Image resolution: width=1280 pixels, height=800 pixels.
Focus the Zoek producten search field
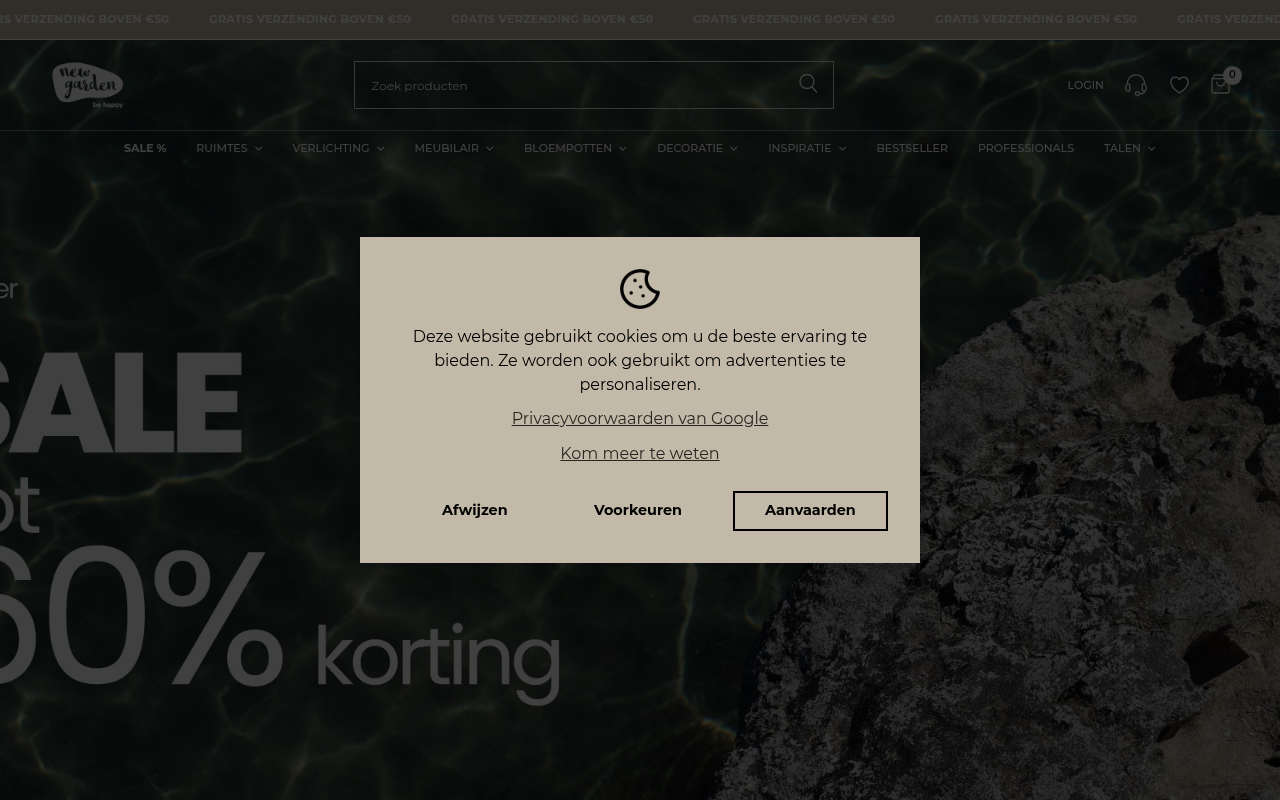594,85
